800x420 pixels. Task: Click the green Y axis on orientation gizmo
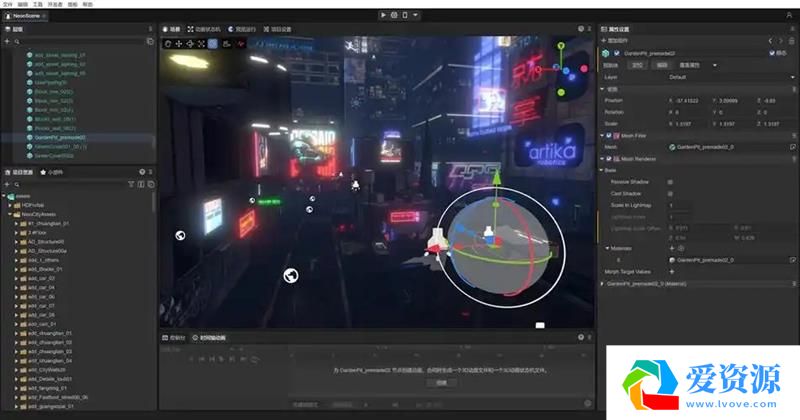(x=561, y=46)
